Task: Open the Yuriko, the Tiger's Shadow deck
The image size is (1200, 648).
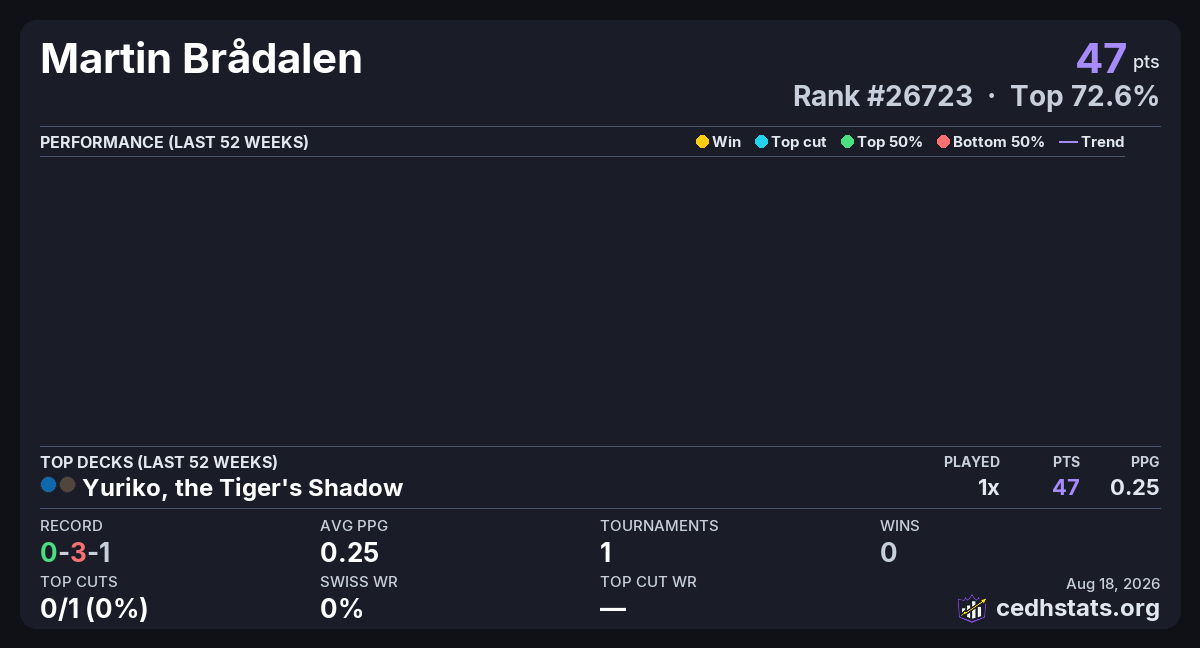Action: [x=243, y=488]
